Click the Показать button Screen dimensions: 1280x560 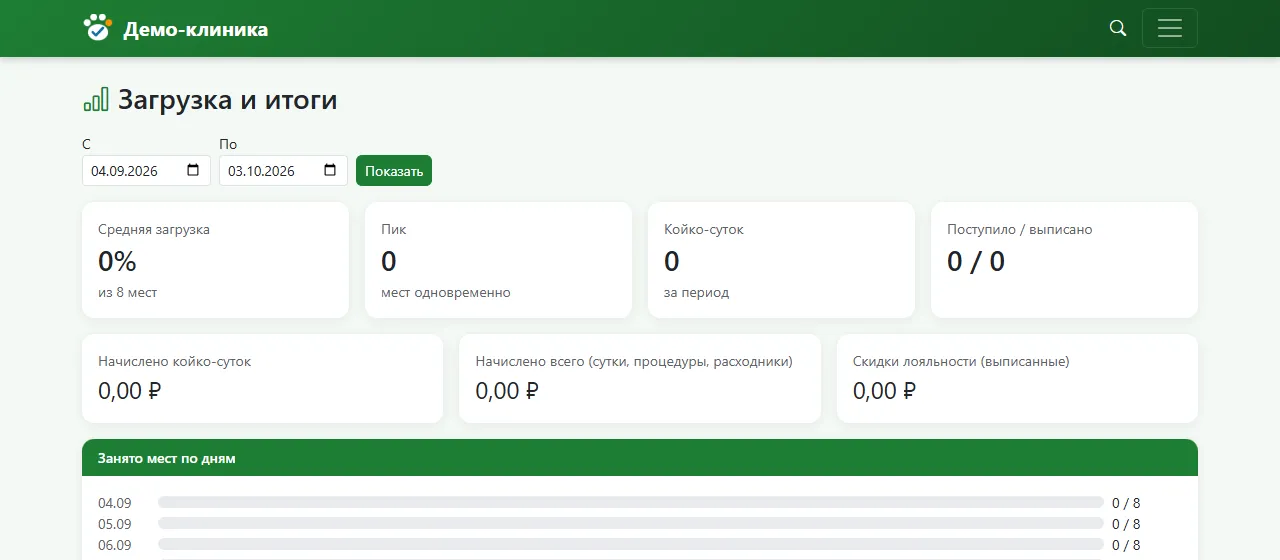point(394,170)
